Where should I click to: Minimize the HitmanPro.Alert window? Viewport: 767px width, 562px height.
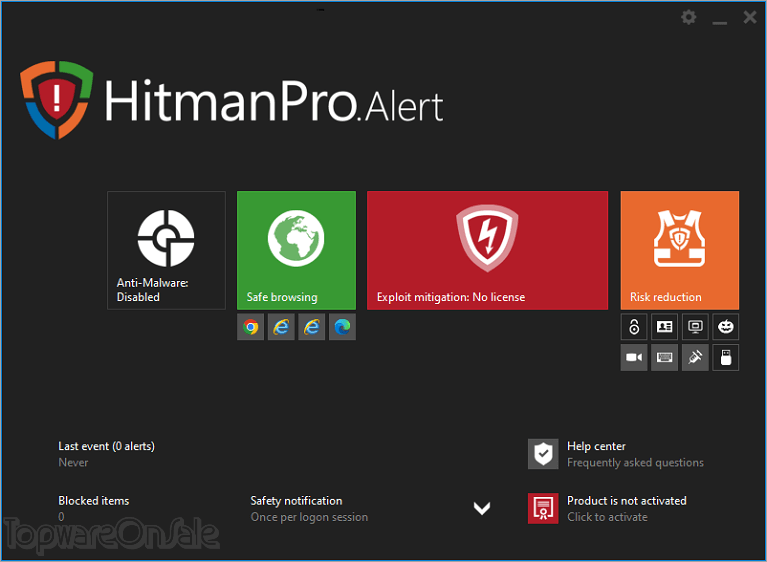(x=719, y=21)
